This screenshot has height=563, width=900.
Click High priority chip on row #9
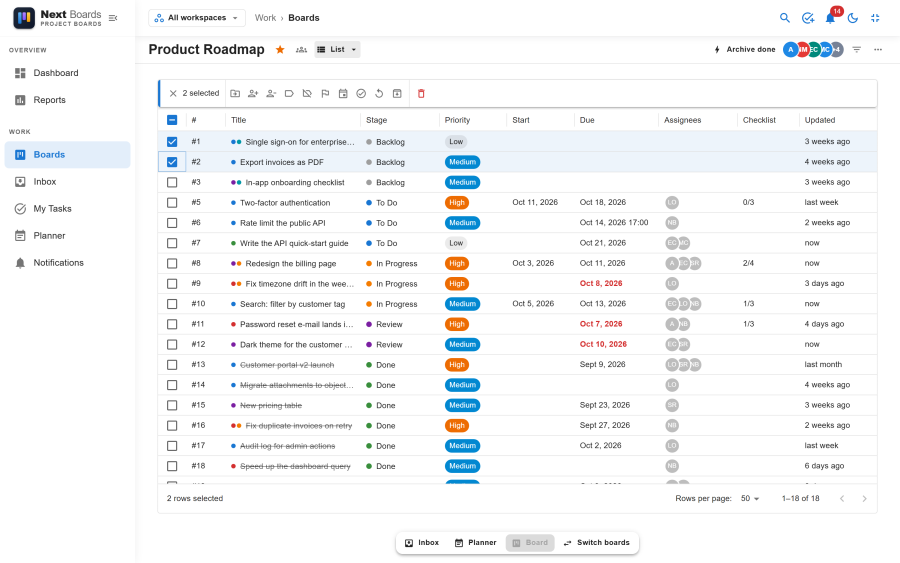tap(457, 284)
